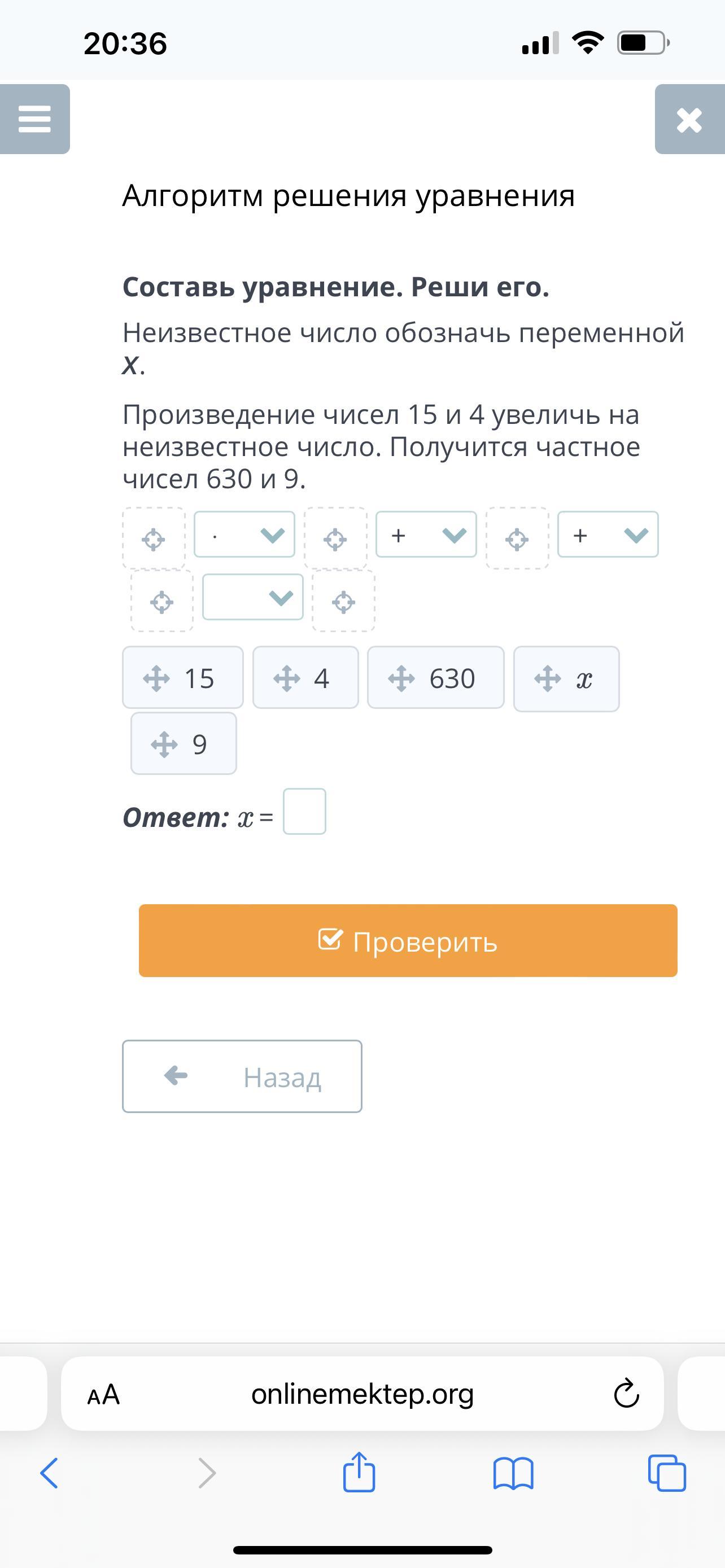725x1568 pixels.
Task: Select the 630 number tile
Action: [x=436, y=677]
